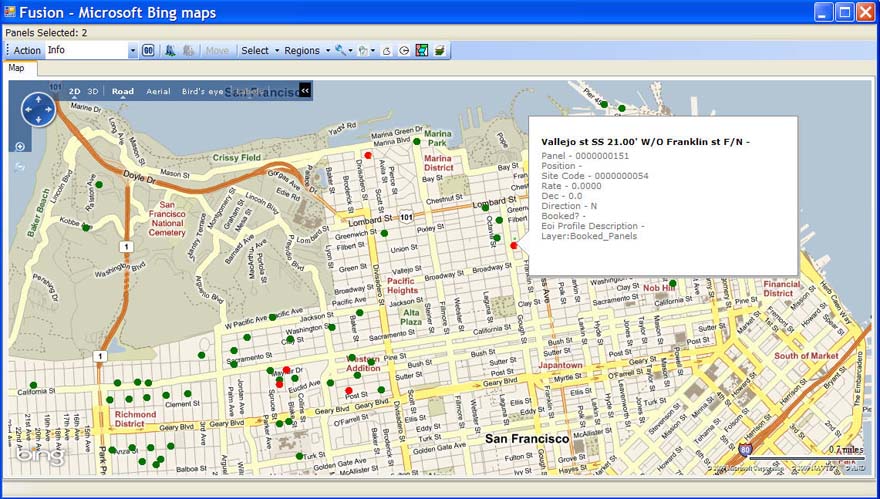Image resolution: width=880 pixels, height=499 pixels.
Task: Click the Action toolbar label
Action: point(27,51)
